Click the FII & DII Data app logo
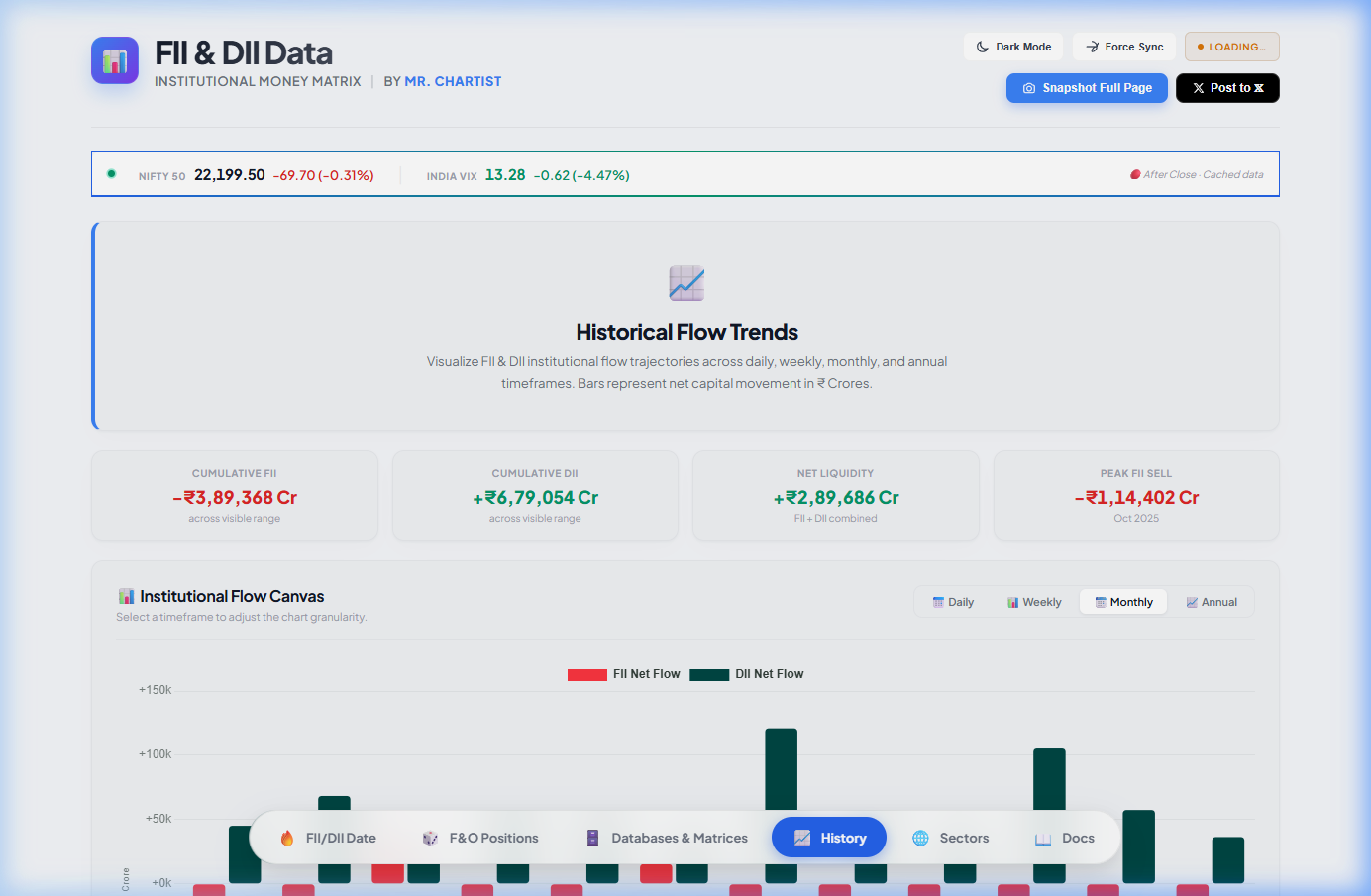This screenshot has height=896, width=1371. [114, 60]
